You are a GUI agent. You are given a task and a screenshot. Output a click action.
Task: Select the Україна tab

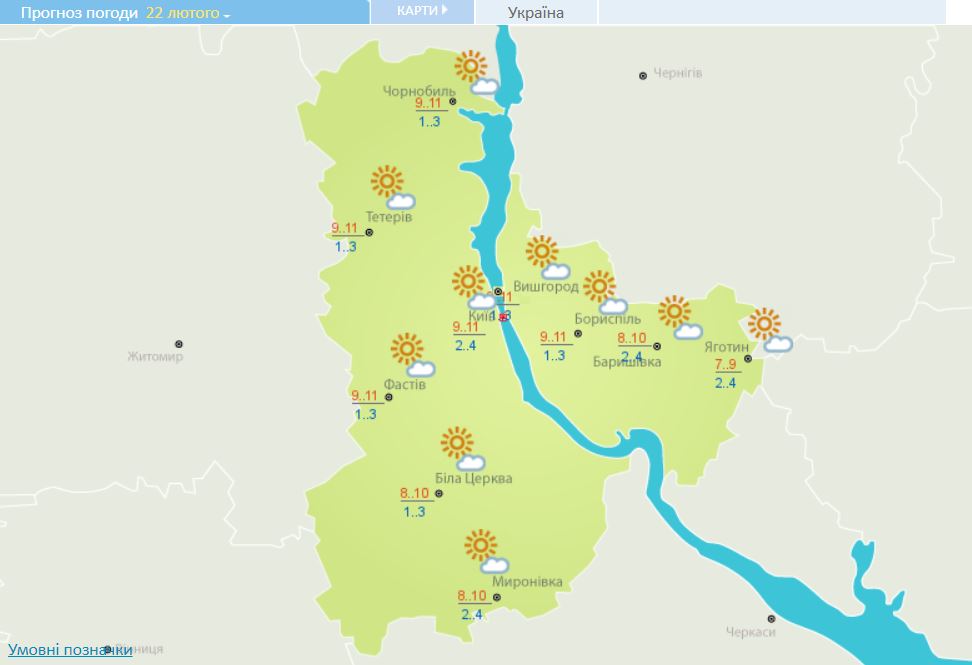click(536, 12)
